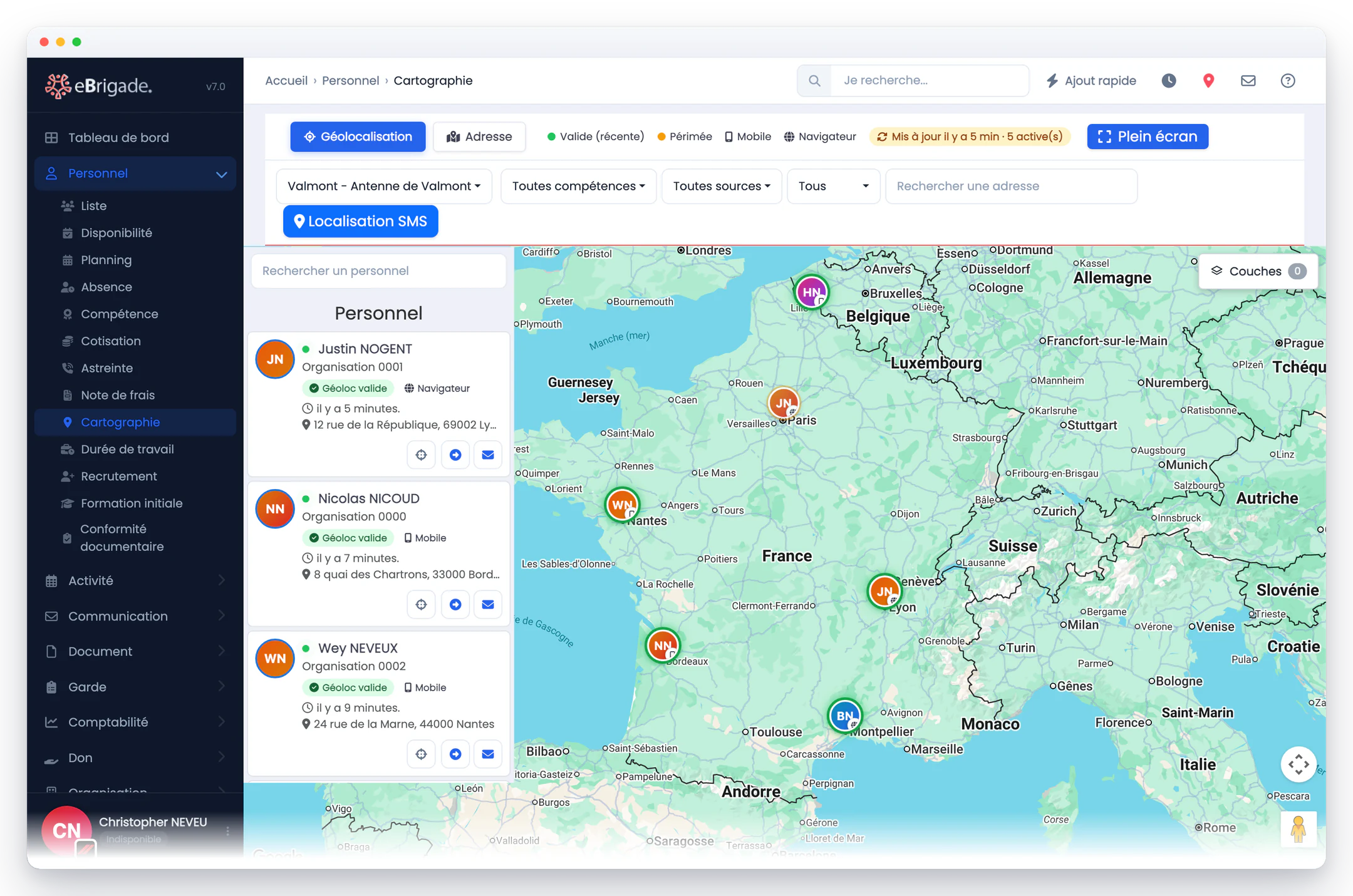
Task: Open Absence menu item
Action: [135, 287]
